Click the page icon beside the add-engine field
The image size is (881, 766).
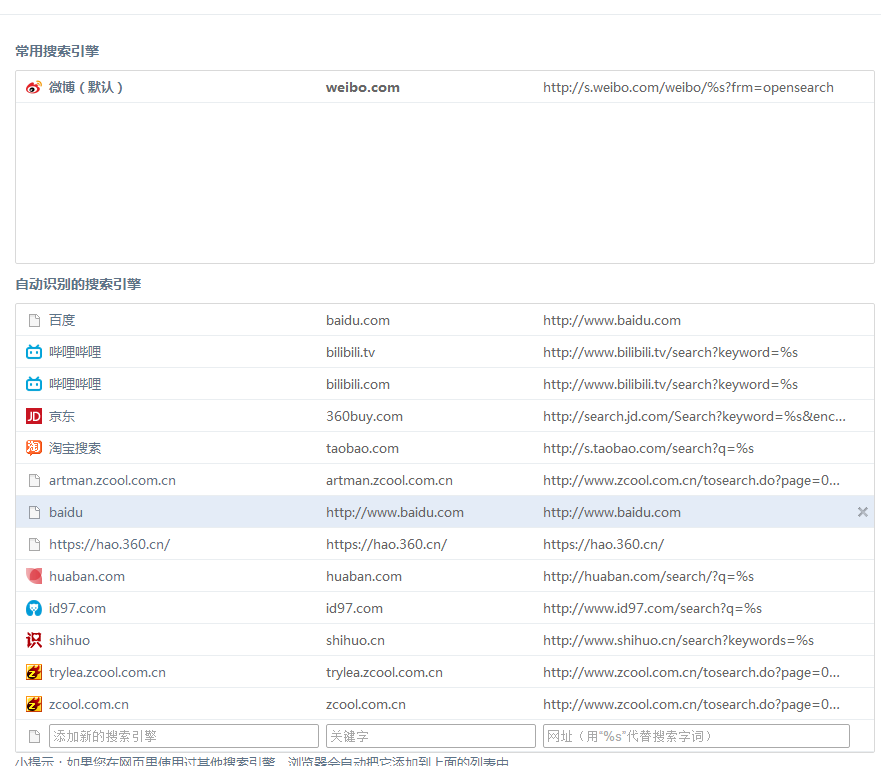click(x=34, y=737)
